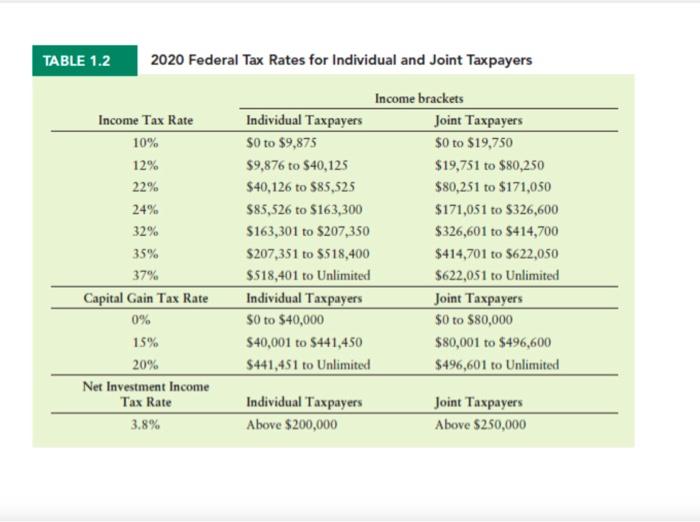
Task: Select the $19,751 to $80,250 joint bracket
Action: pyautogui.click(x=490, y=165)
